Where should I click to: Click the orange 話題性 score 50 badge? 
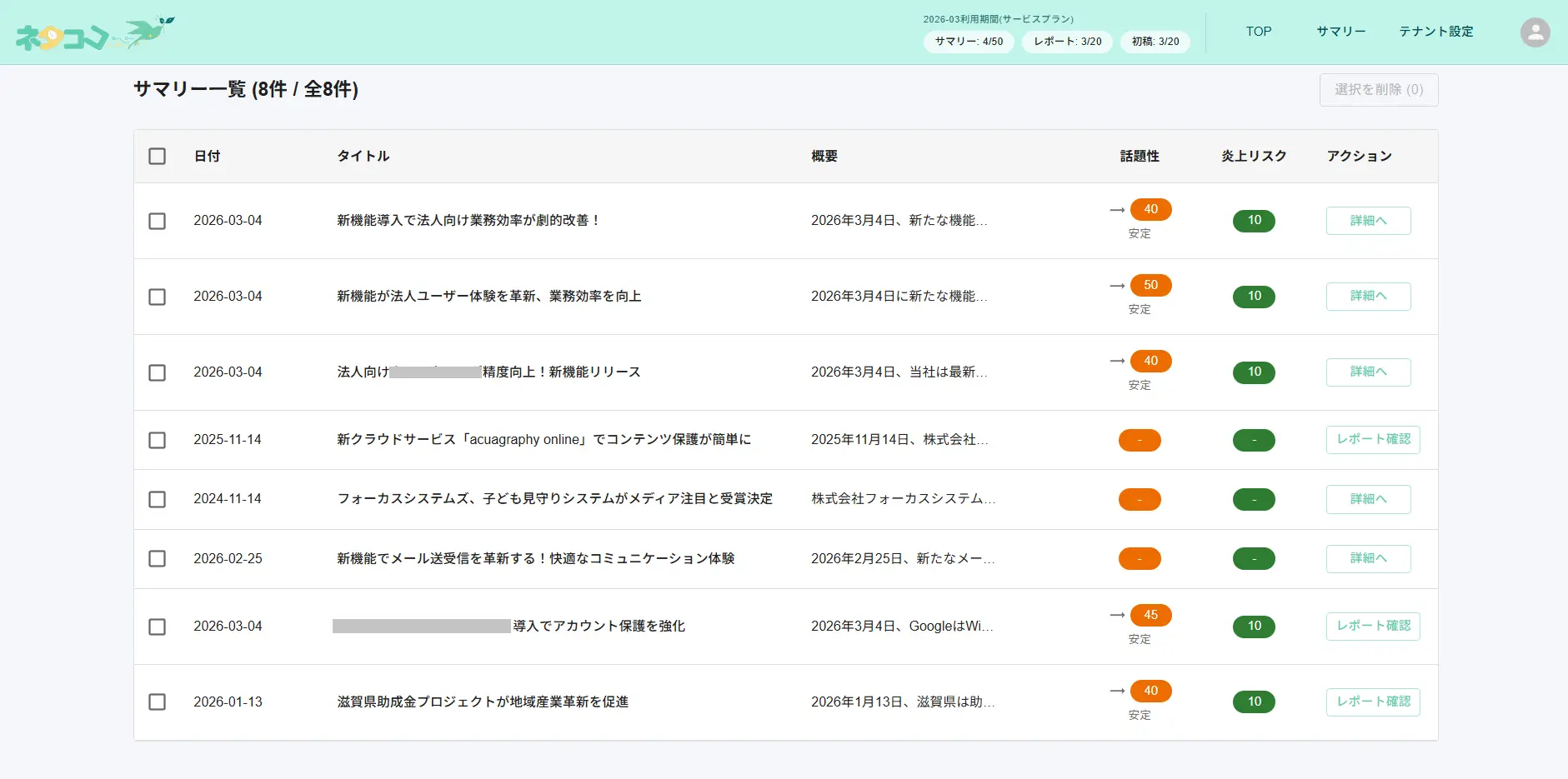click(x=1150, y=285)
